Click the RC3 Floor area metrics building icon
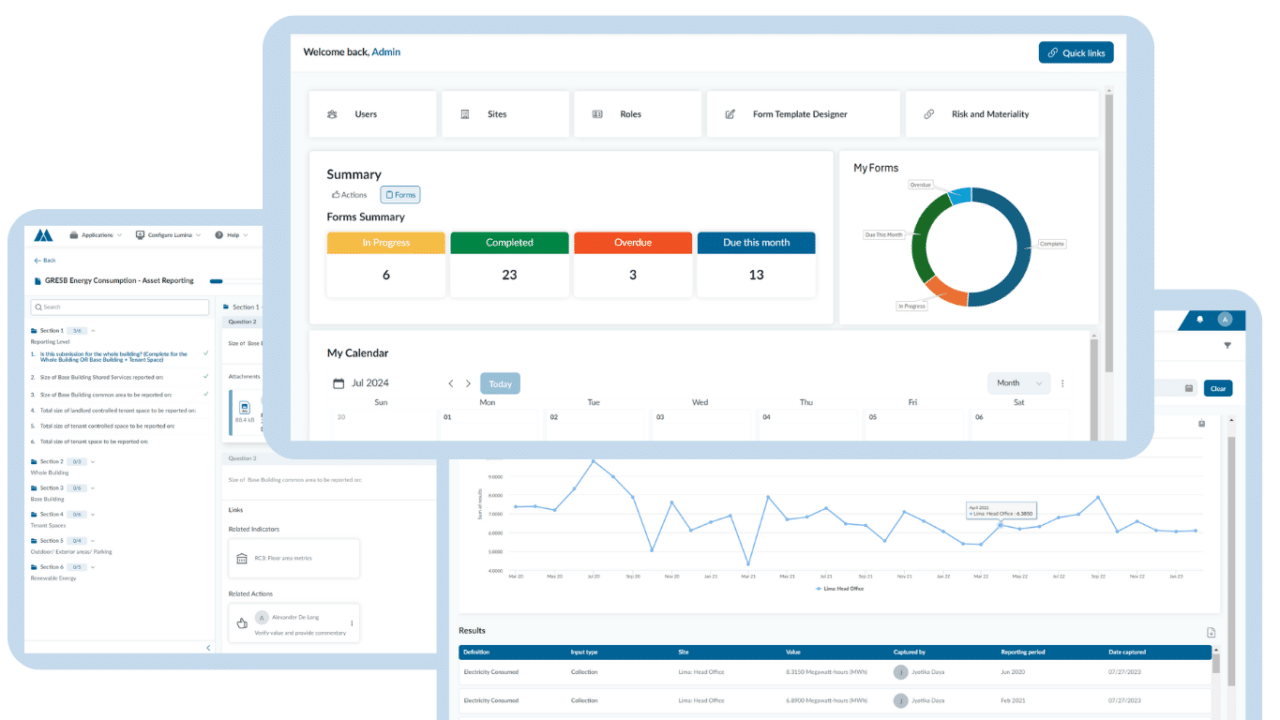This screenshot has width=1280, height=720. pyautogui.click(x=241, y=558)
